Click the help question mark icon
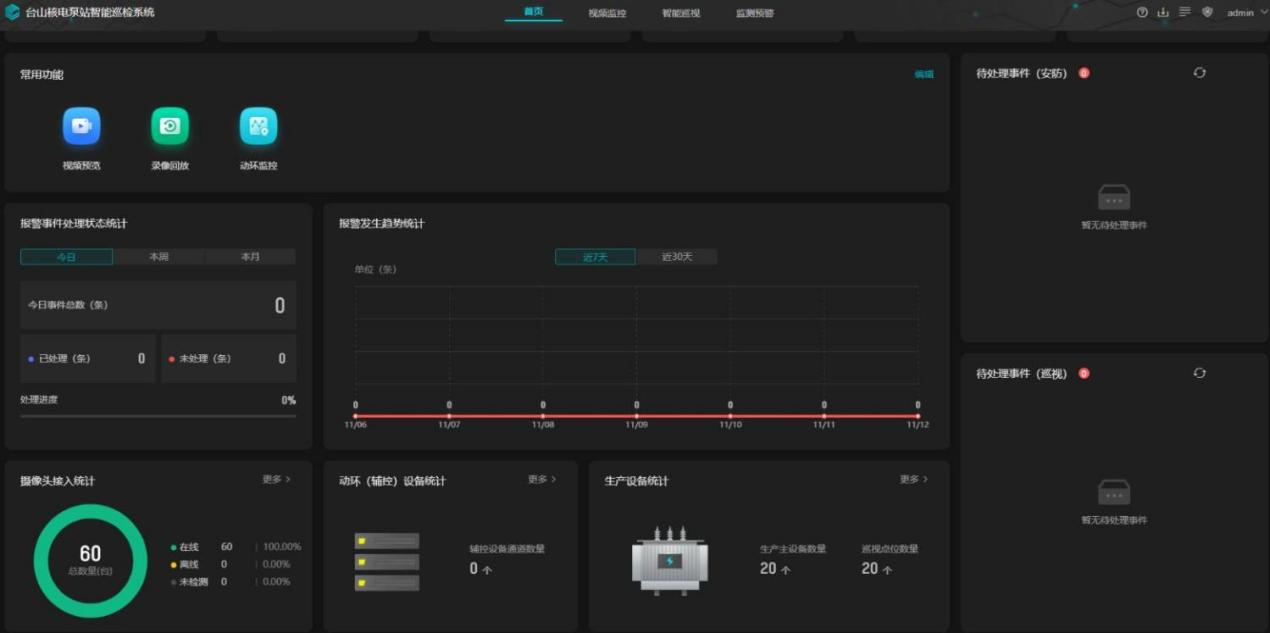This screenshot has width=1270, height=633. click(1142, 13)
